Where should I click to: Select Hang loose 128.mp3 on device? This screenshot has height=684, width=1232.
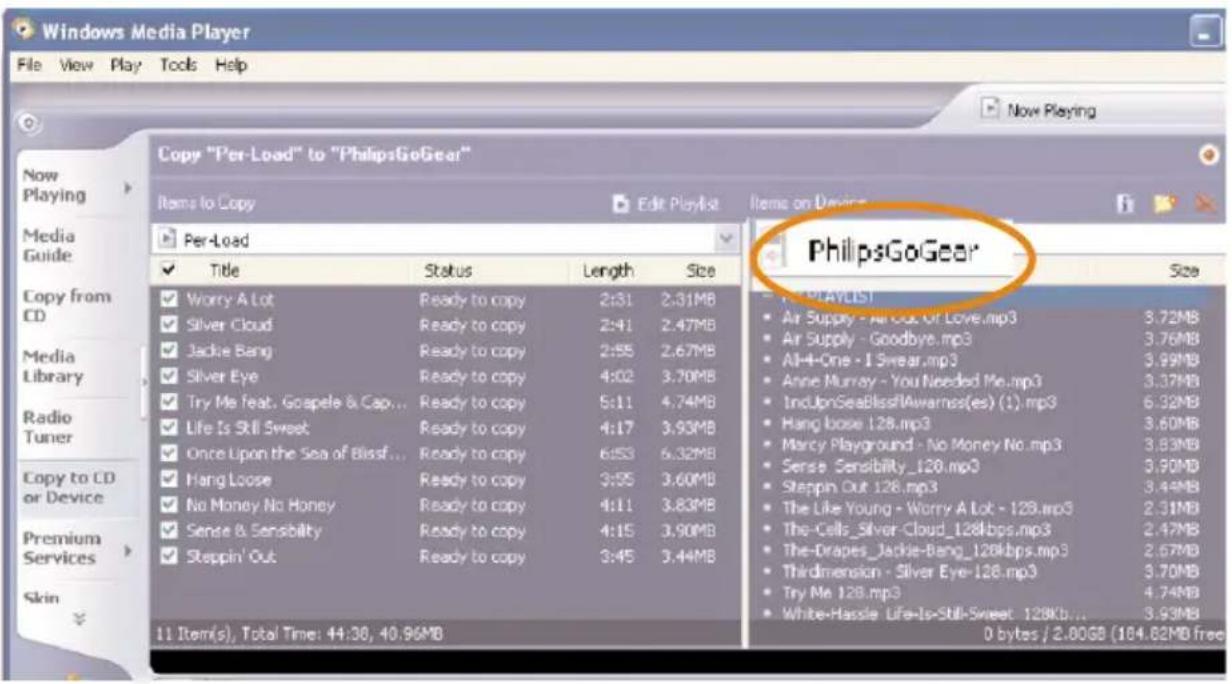(x=849, y=423)
